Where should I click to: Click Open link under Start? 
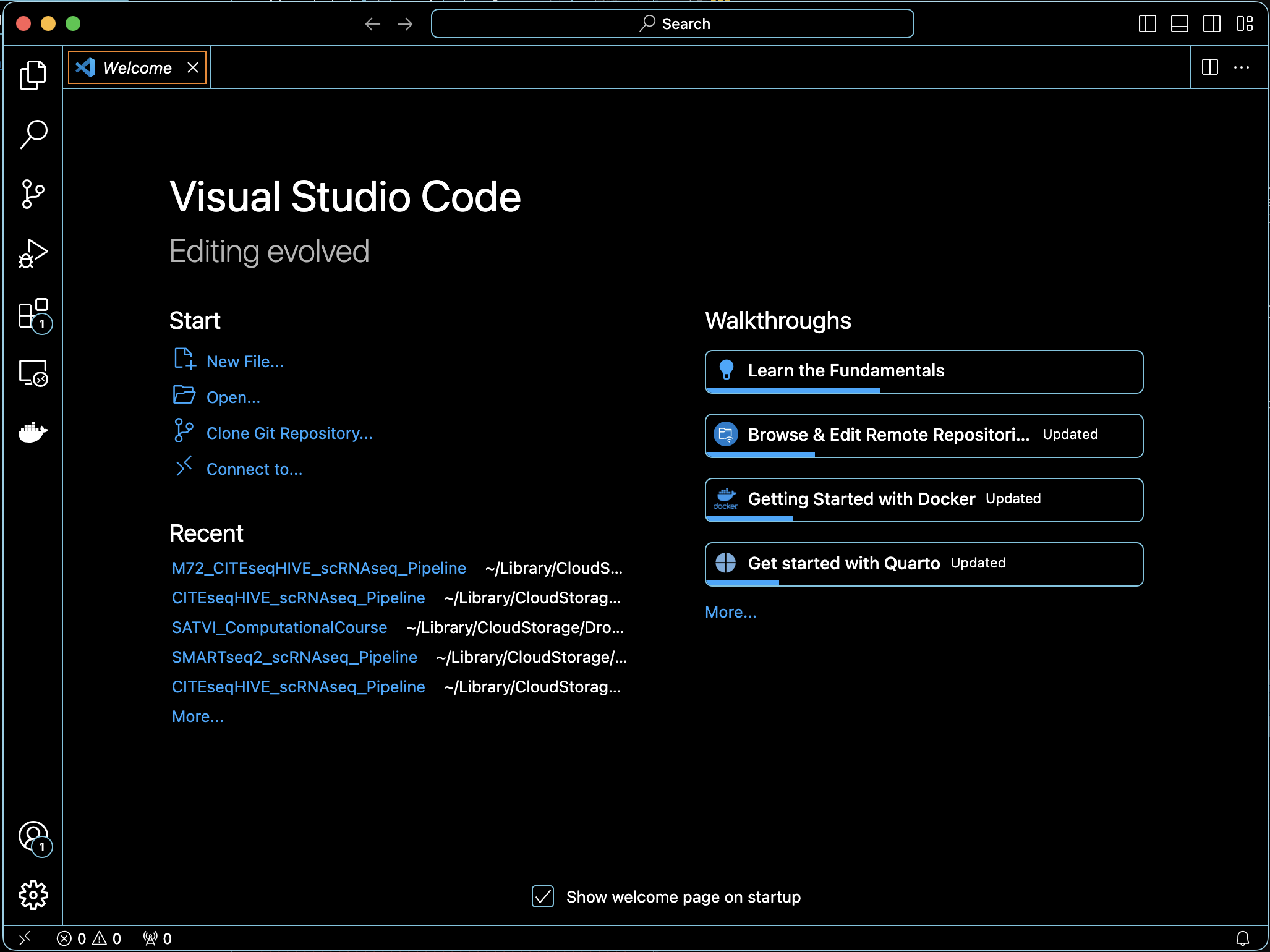pos(233,397)
